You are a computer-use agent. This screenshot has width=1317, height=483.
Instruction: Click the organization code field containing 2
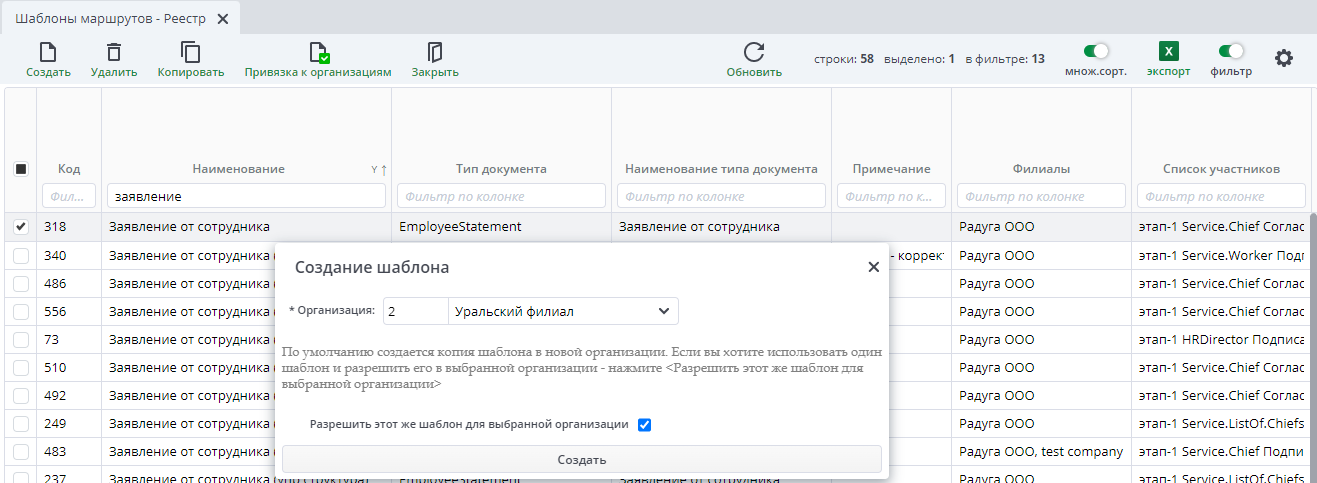click(415, 312)
